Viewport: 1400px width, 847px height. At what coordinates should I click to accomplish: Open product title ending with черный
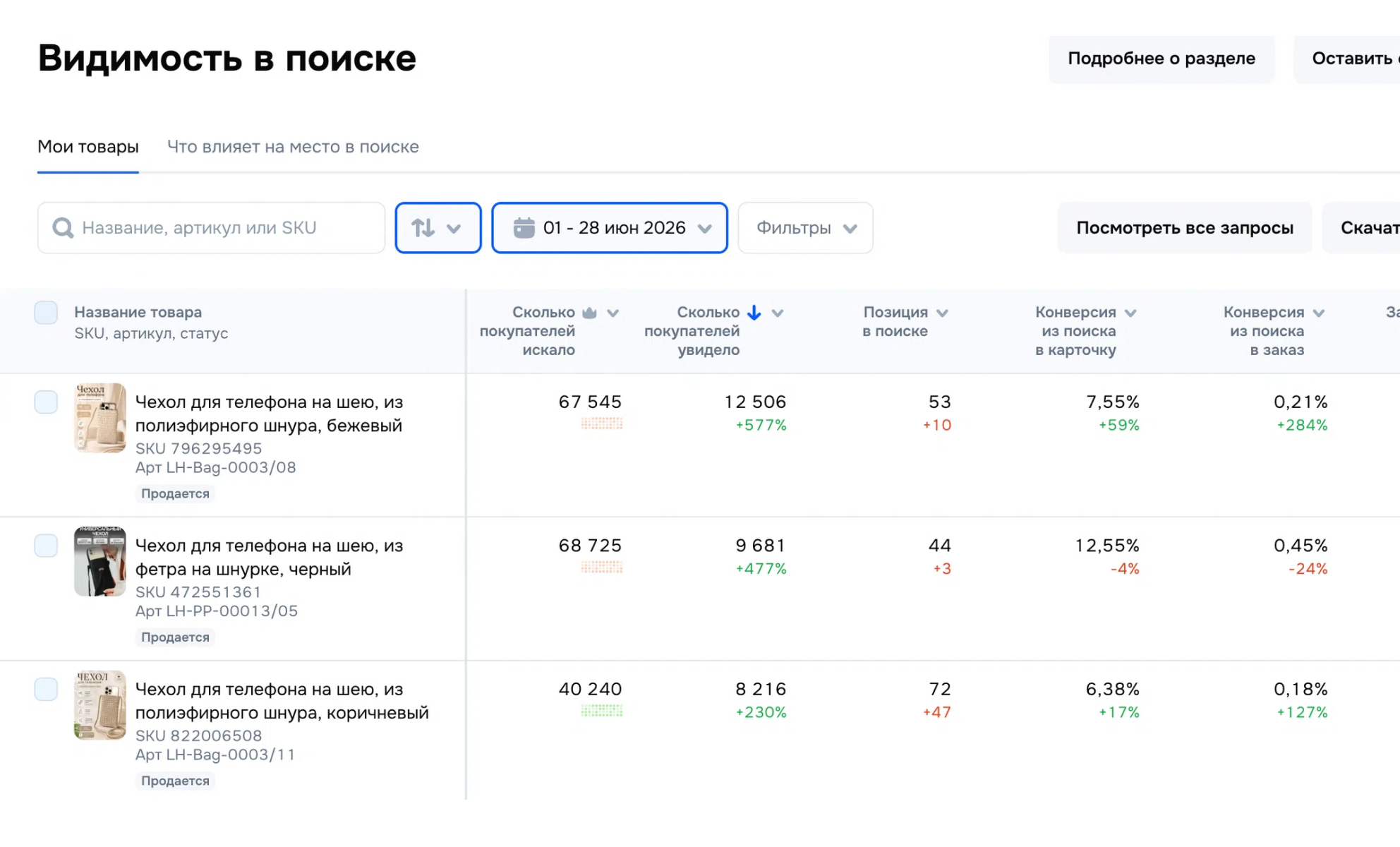[x=269, y=557]
